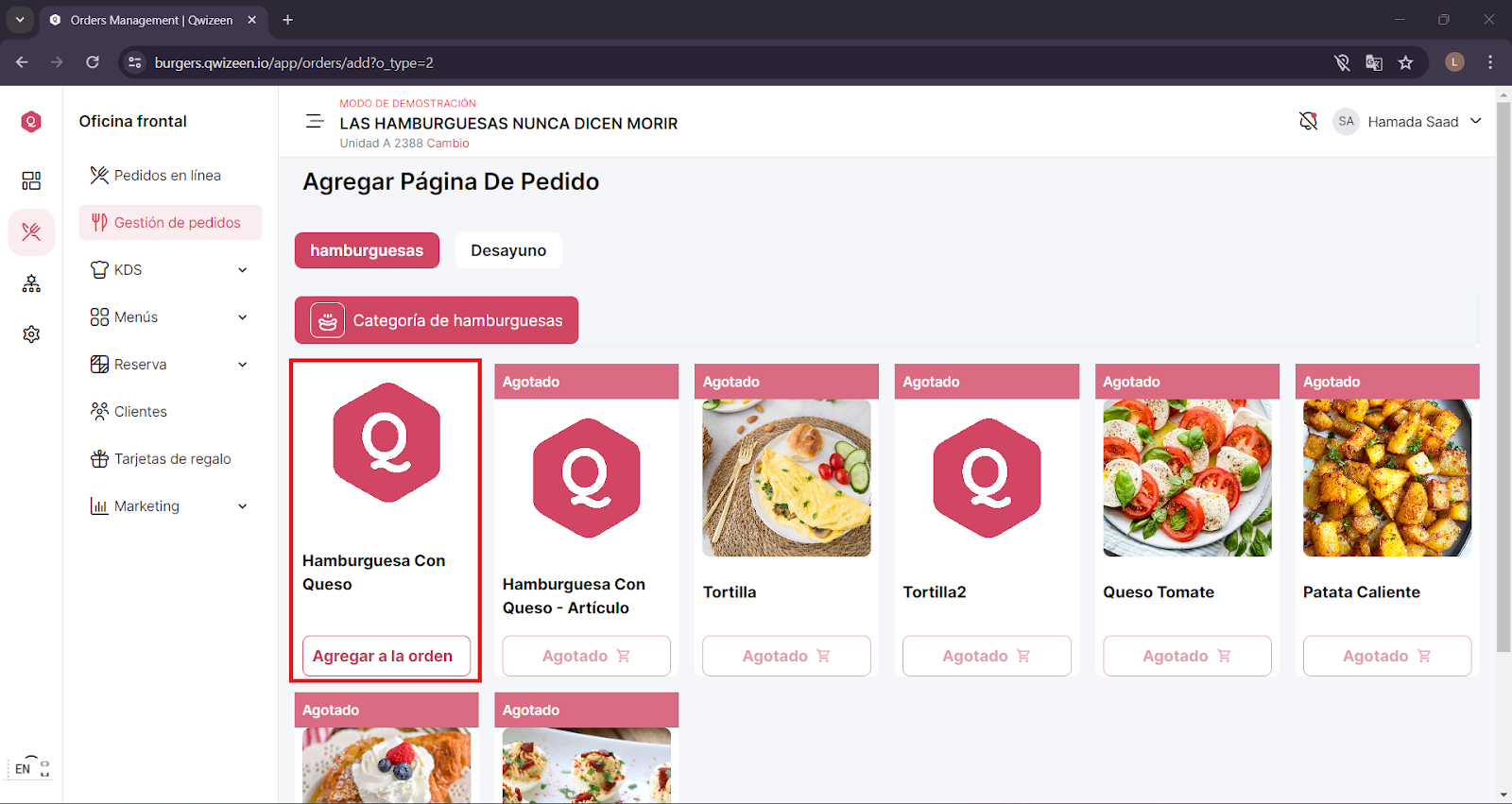Viewport: 1512px width, 804px height.
Task: Select the hamburguesas menu tab
Action: (x=367, y=250)
